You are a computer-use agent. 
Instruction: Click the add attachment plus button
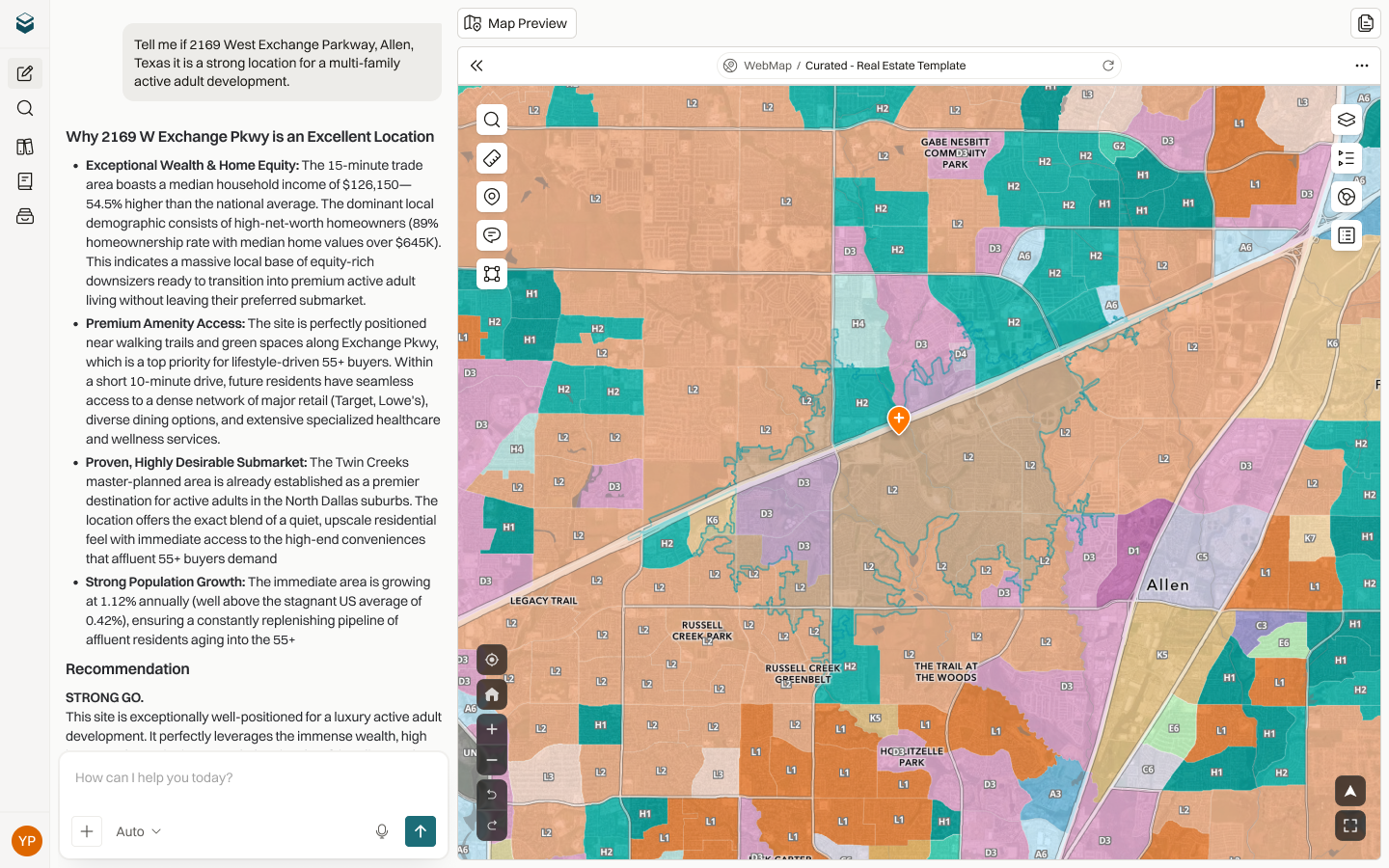click(x=87, y=831)
